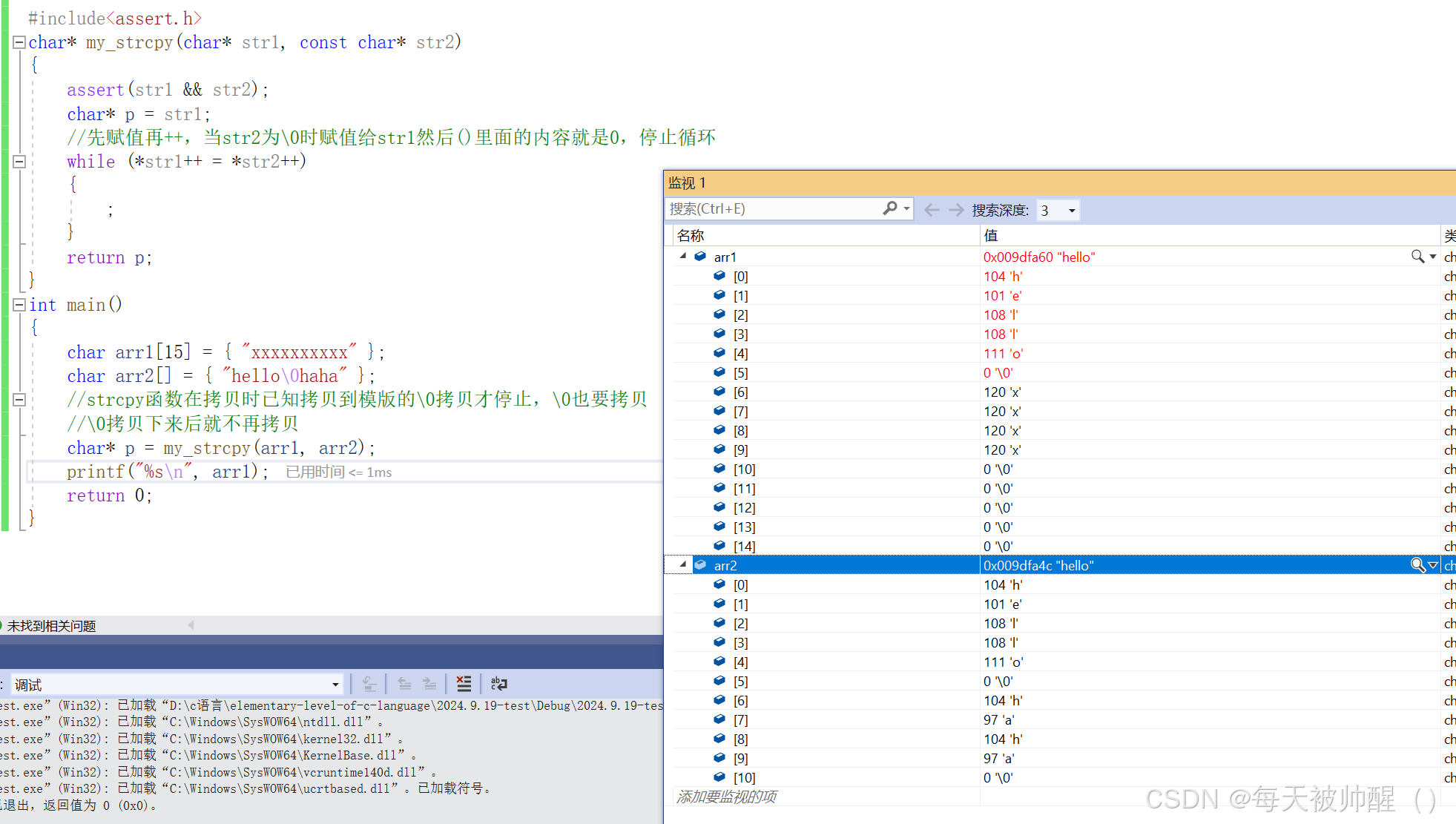Toggle word wrap in output panel
Viewport: 1456px width, 824px height.
(x=499, y=684)
